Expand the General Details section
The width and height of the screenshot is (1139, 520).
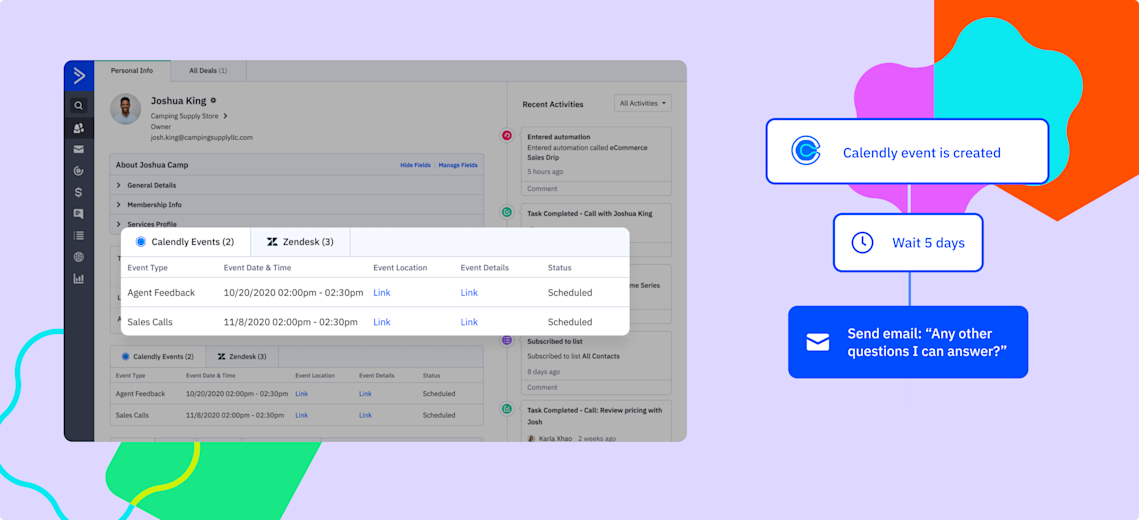(296, 185)
